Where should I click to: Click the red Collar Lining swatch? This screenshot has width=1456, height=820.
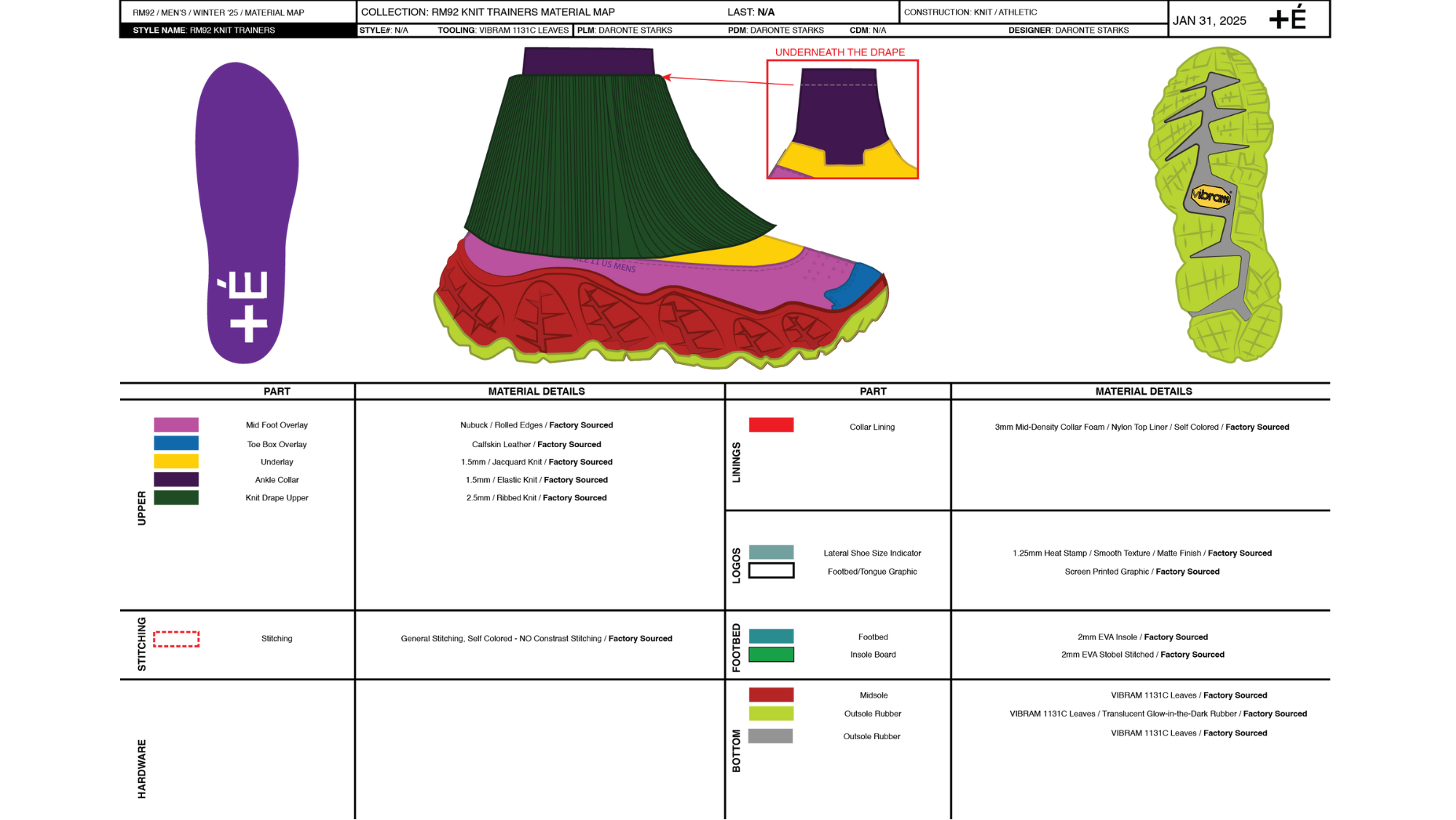click(x=771, y=425)
